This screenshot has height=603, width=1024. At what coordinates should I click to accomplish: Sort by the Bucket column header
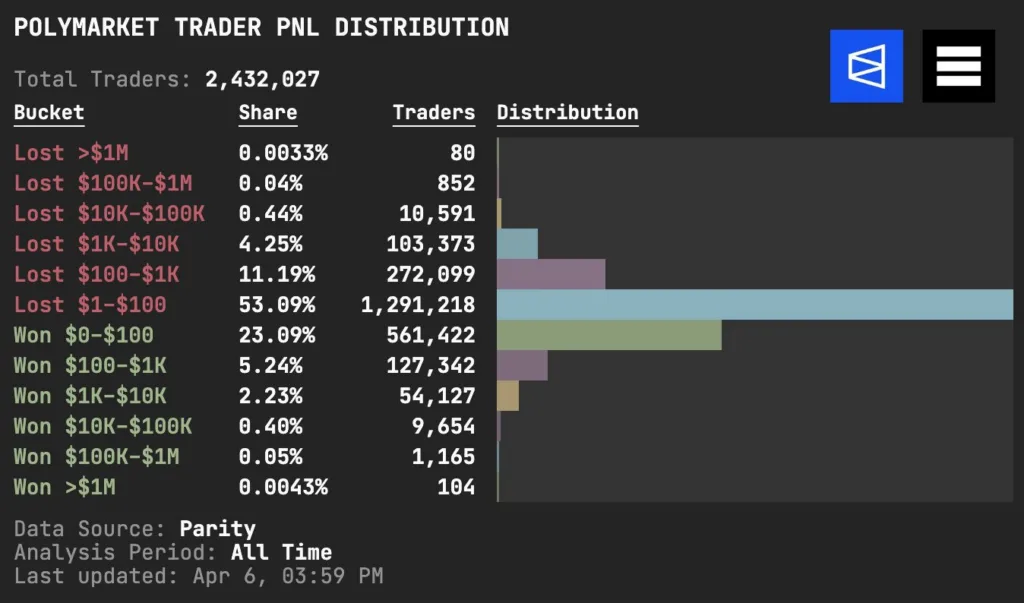tap(49, 113)
